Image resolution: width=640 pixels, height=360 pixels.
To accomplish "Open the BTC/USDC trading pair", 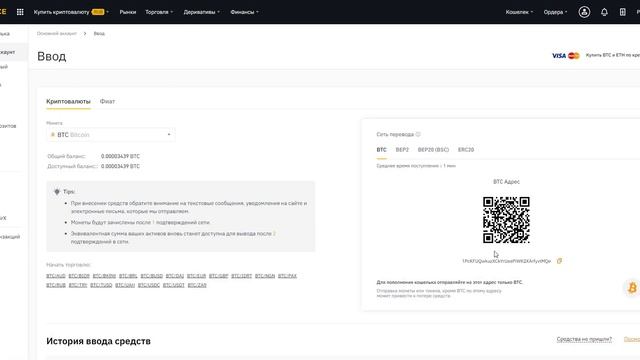I will coord(149,285).
